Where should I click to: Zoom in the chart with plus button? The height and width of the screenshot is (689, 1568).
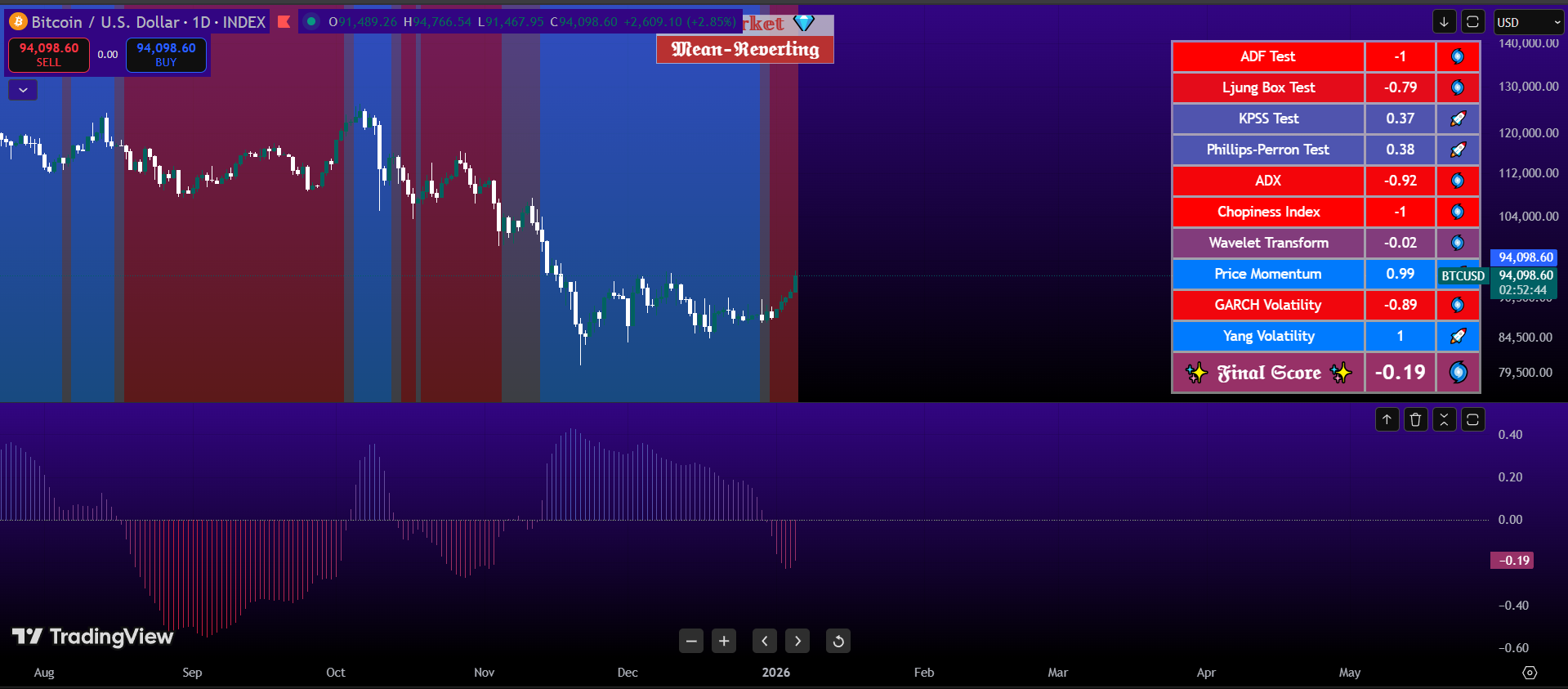pyautogui.click(x=724, y=641)
